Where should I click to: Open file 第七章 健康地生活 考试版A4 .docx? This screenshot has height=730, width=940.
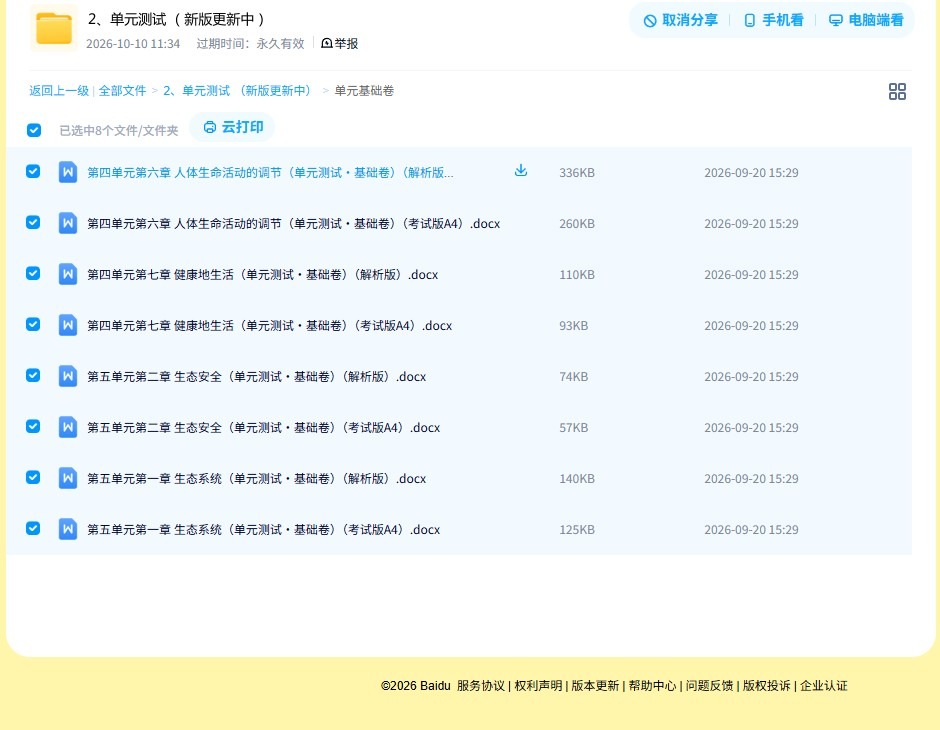269,325
